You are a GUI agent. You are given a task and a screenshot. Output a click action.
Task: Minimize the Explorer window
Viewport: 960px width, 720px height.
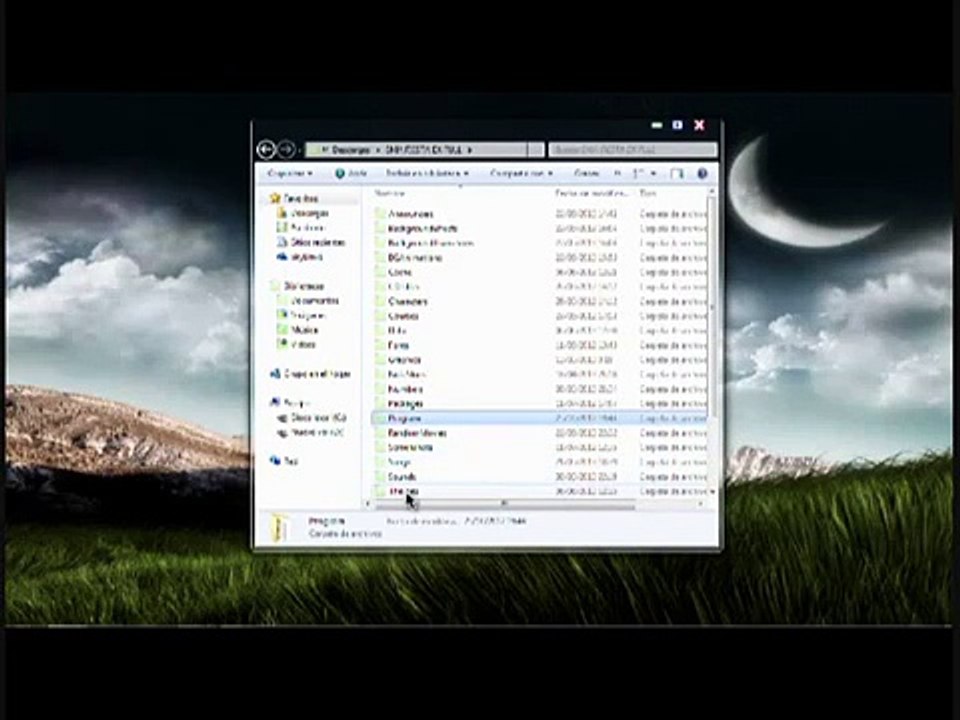coord(658,125)
